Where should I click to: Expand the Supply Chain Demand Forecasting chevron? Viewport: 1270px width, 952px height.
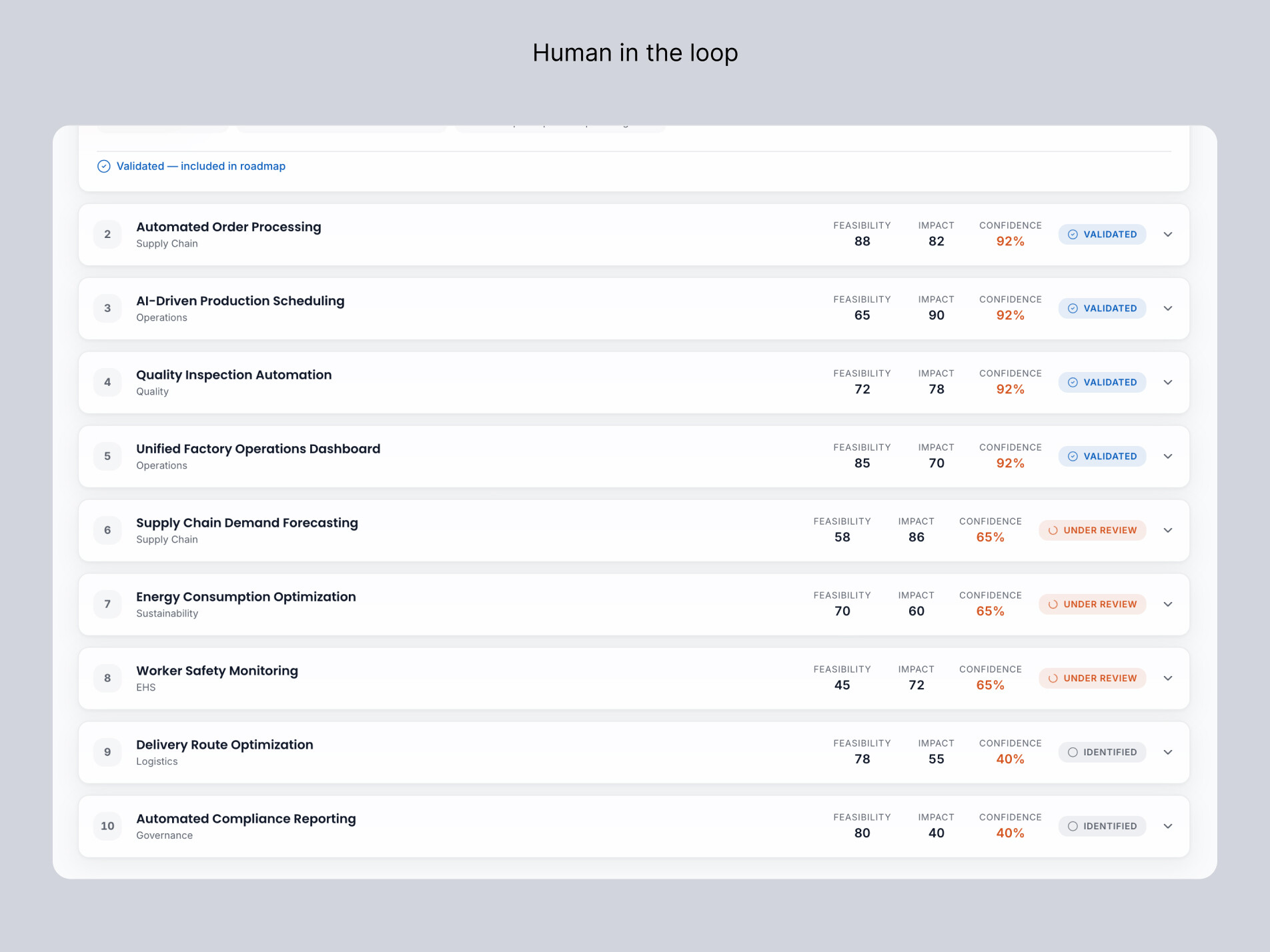click(1168, 531)
